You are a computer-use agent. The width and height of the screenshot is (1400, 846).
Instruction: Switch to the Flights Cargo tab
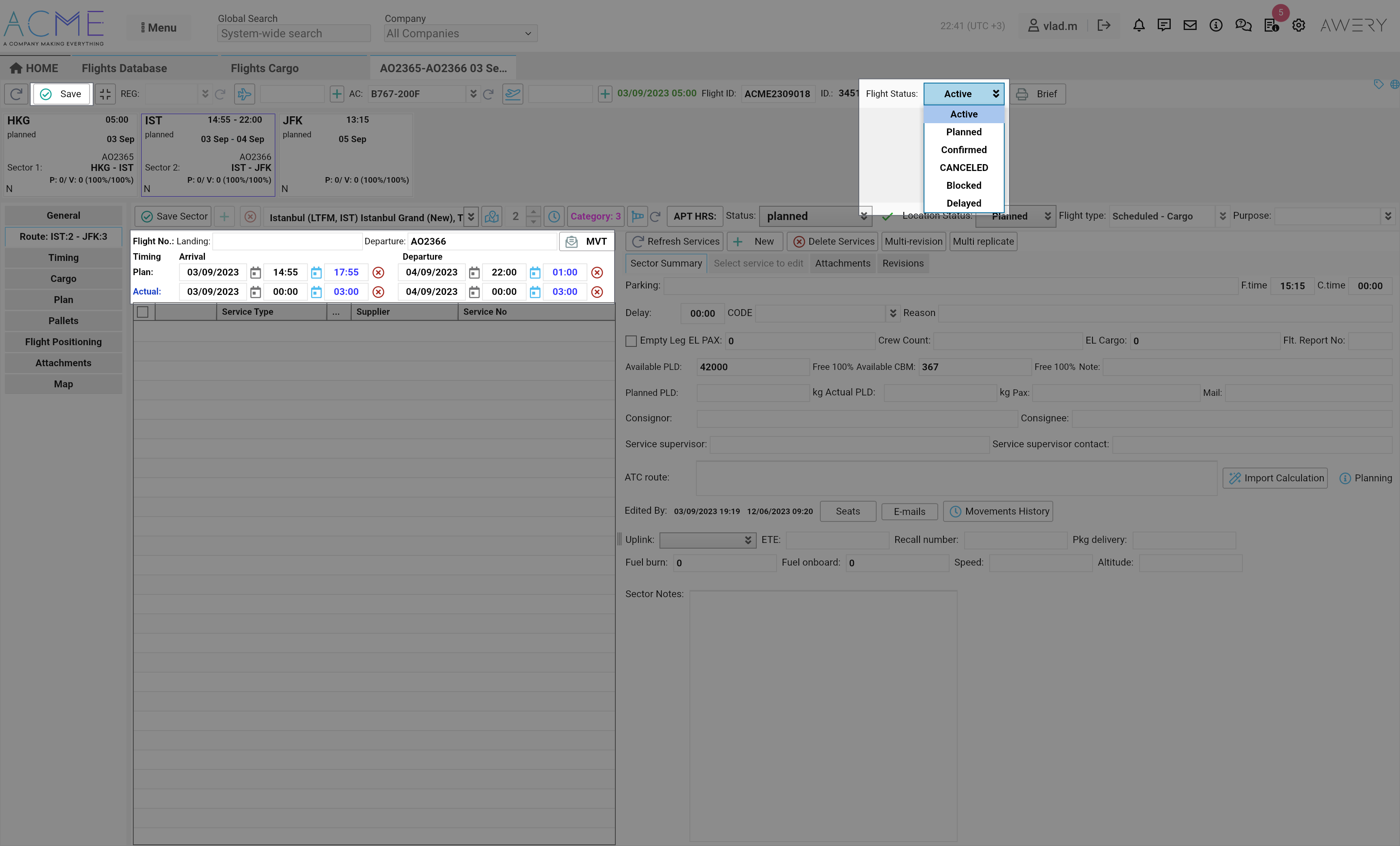(264, 68)
